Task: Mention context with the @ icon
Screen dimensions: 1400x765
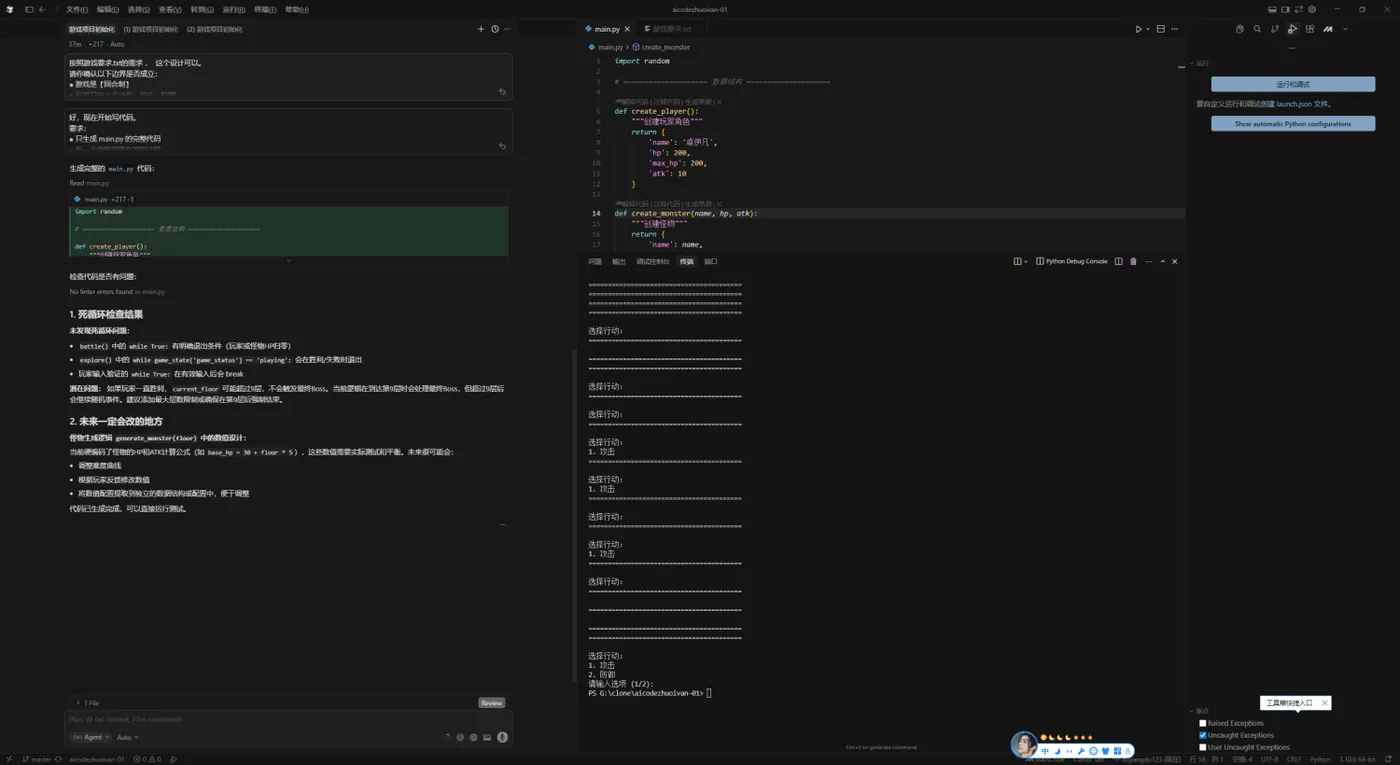Action: pos(460,737)
